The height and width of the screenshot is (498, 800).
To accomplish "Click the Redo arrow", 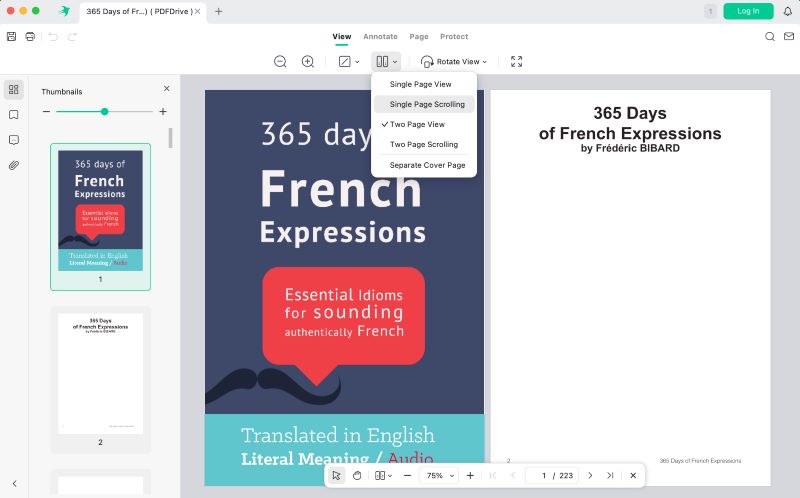I will (72, 37).
